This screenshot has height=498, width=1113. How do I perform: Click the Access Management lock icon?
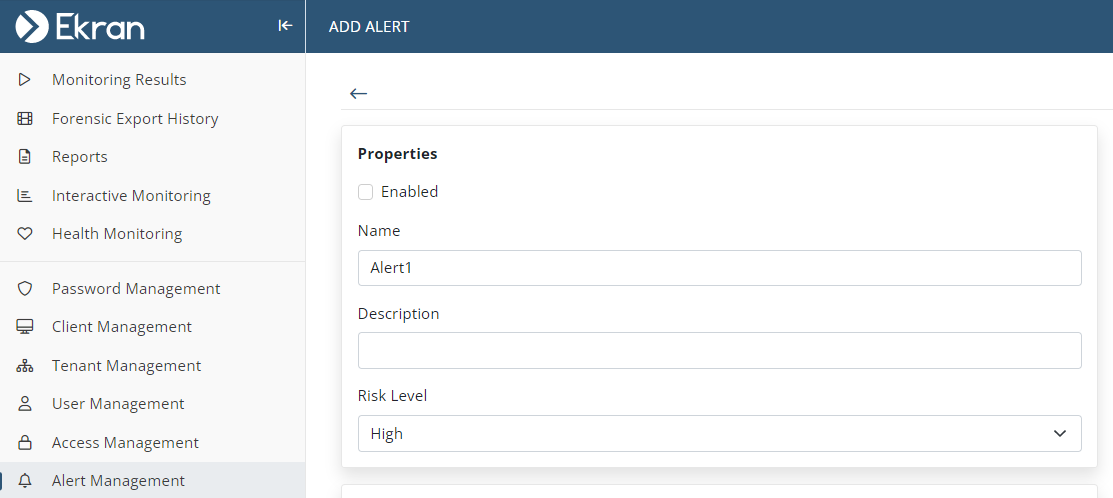(x=25, y=443)
